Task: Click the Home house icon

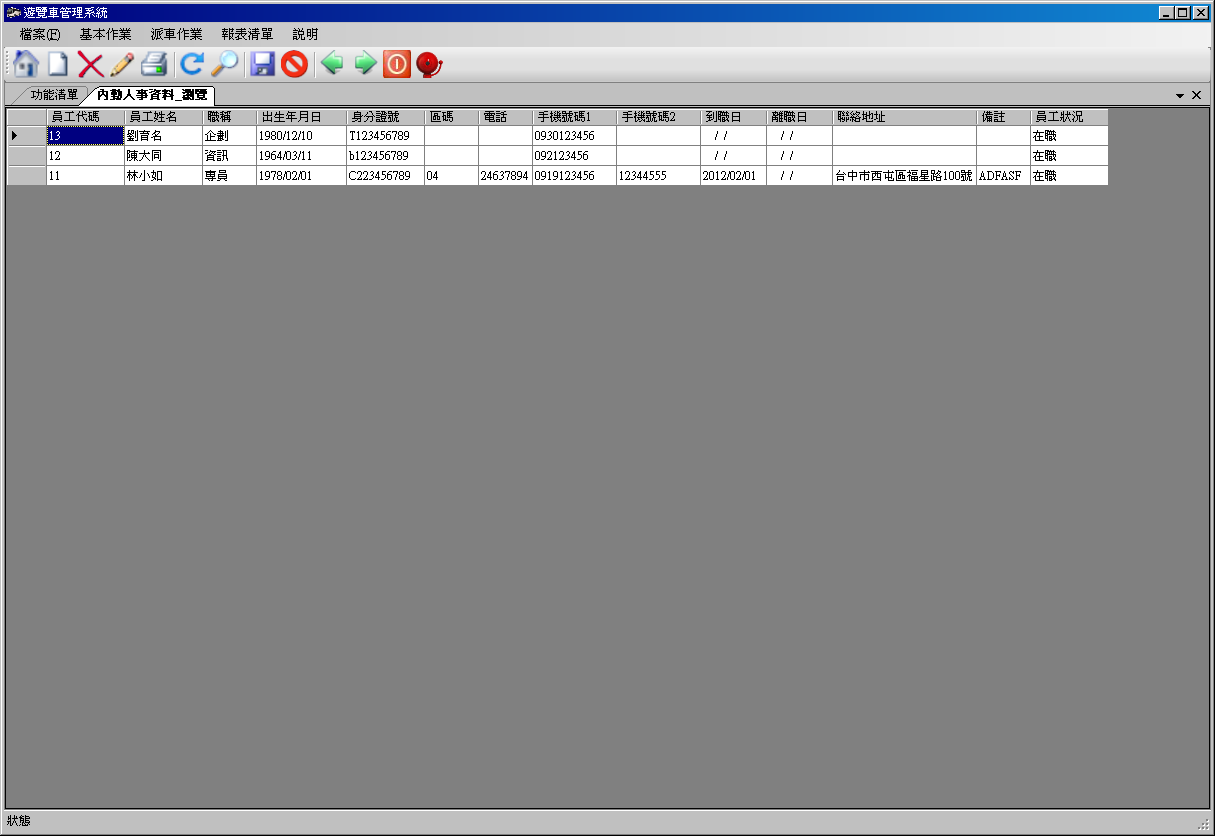Action: point(26,64)
